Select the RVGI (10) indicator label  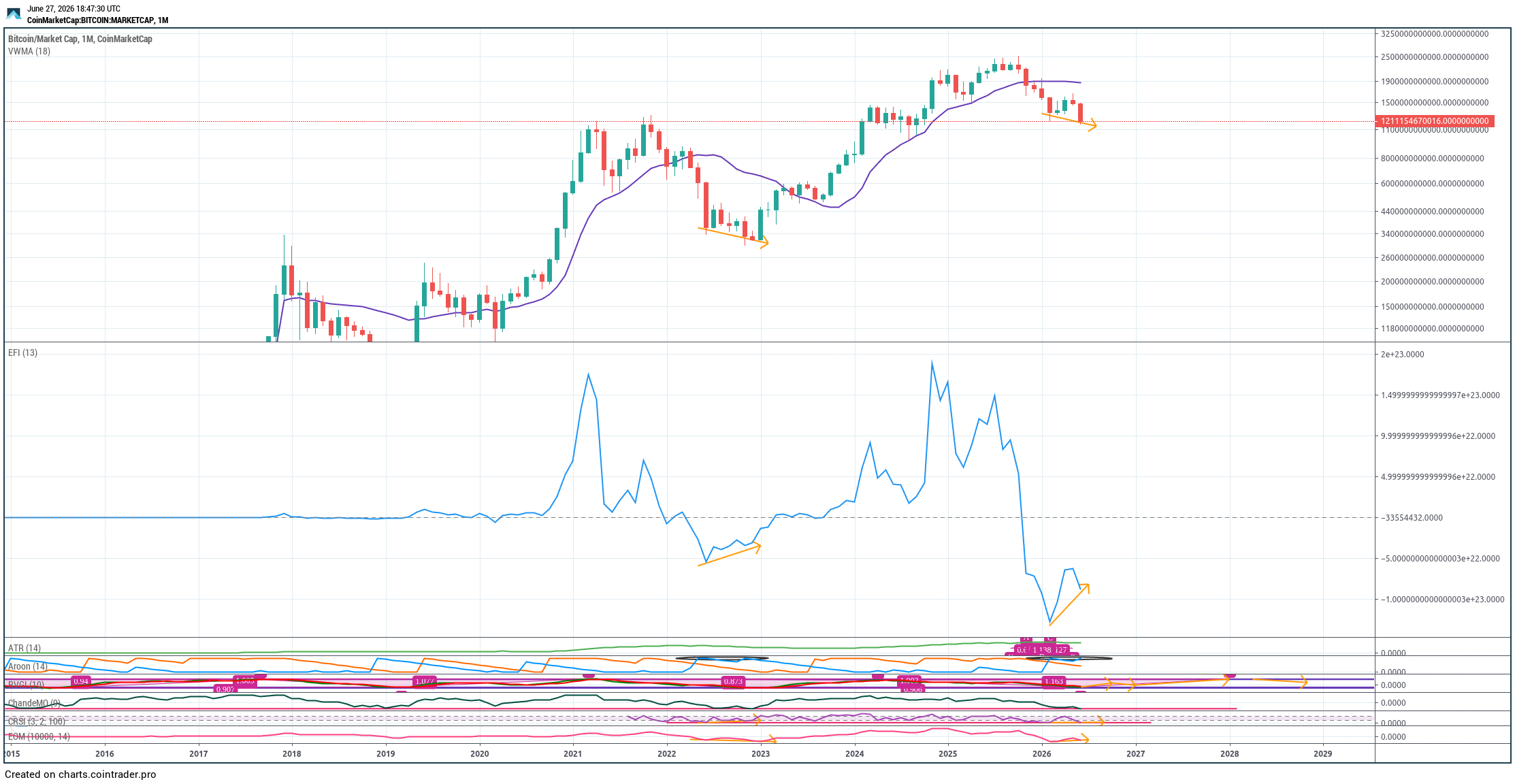click(26, 685)
